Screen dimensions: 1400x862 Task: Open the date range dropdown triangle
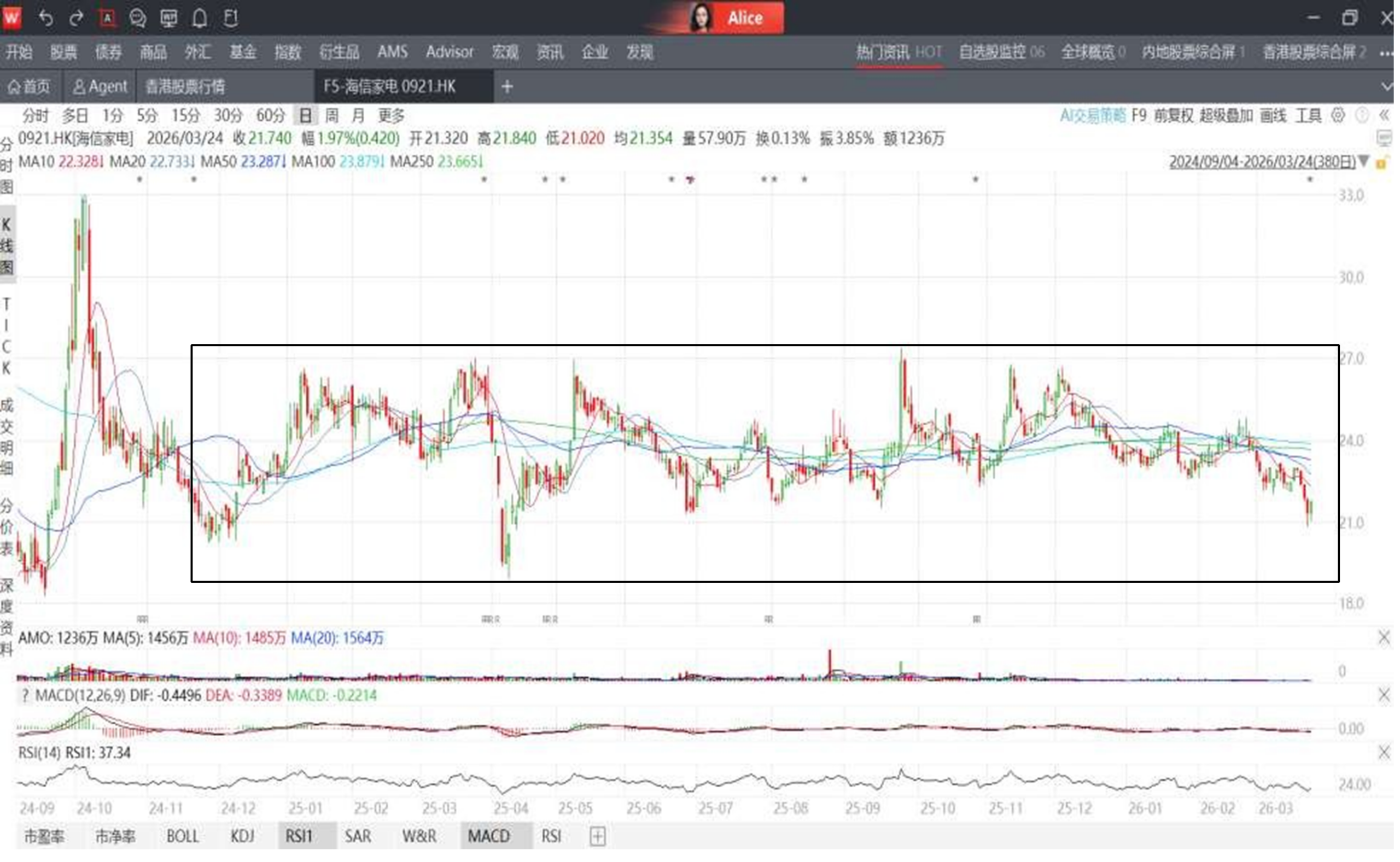click(1363, 162)
